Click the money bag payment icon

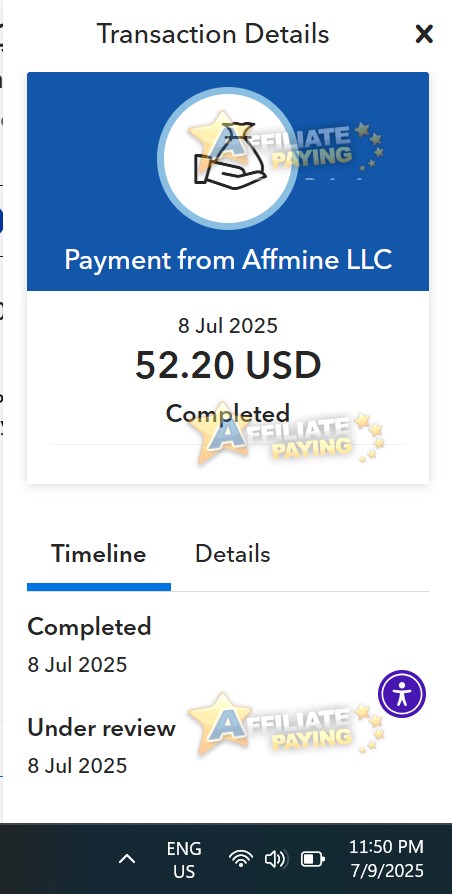click(228, 158)
